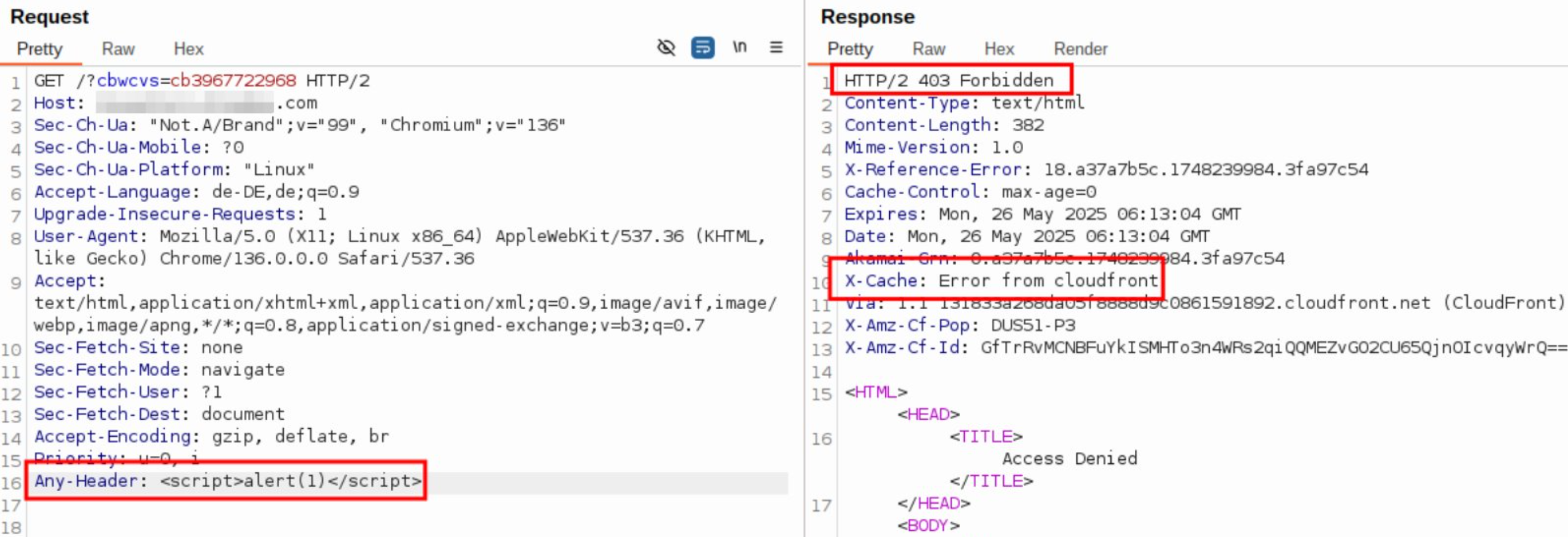Click the Access Denied title text

[1070, 458]
